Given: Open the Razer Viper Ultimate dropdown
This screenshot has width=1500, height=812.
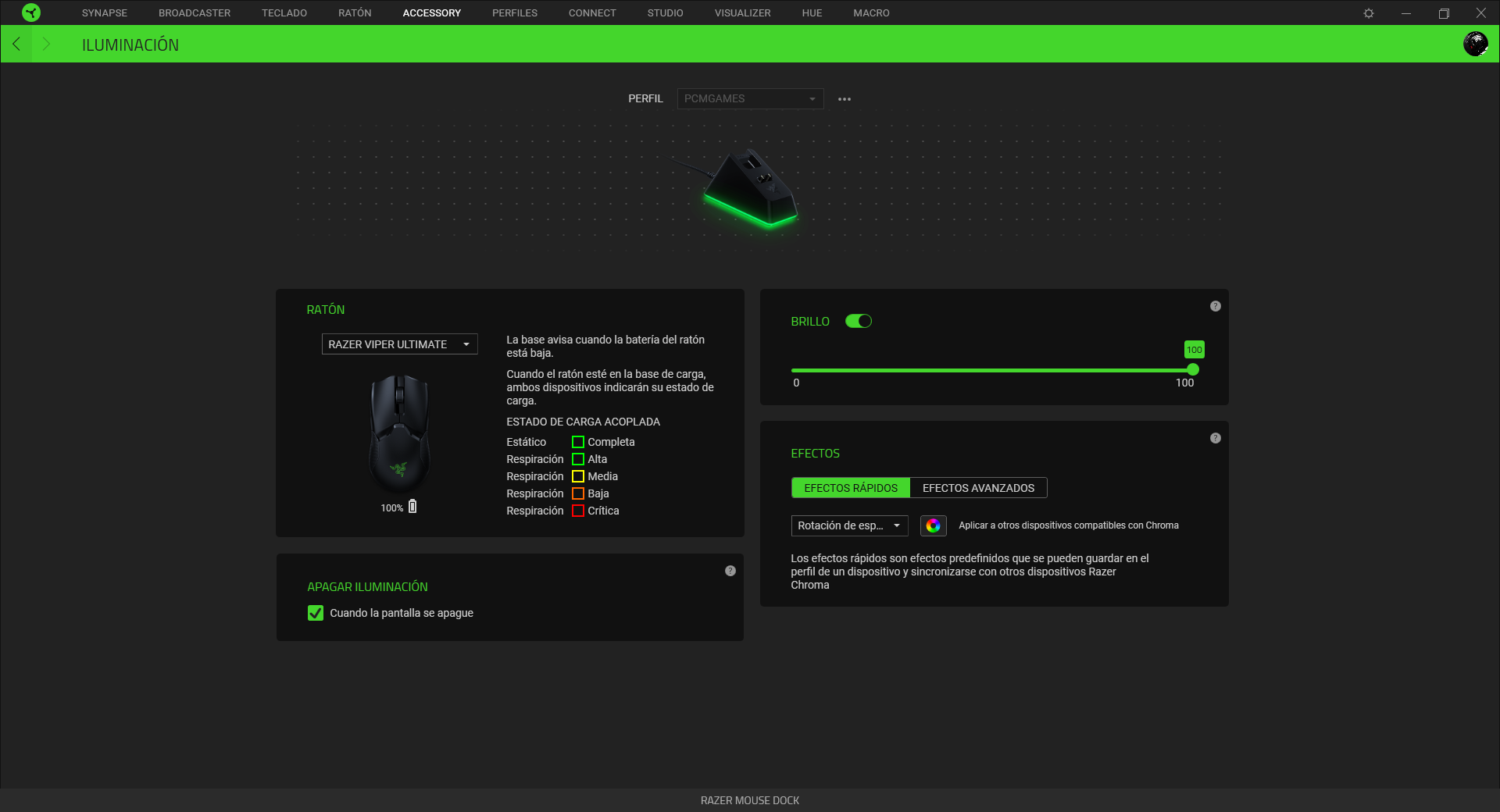Looking at the screenshot, I should [399, 344].
